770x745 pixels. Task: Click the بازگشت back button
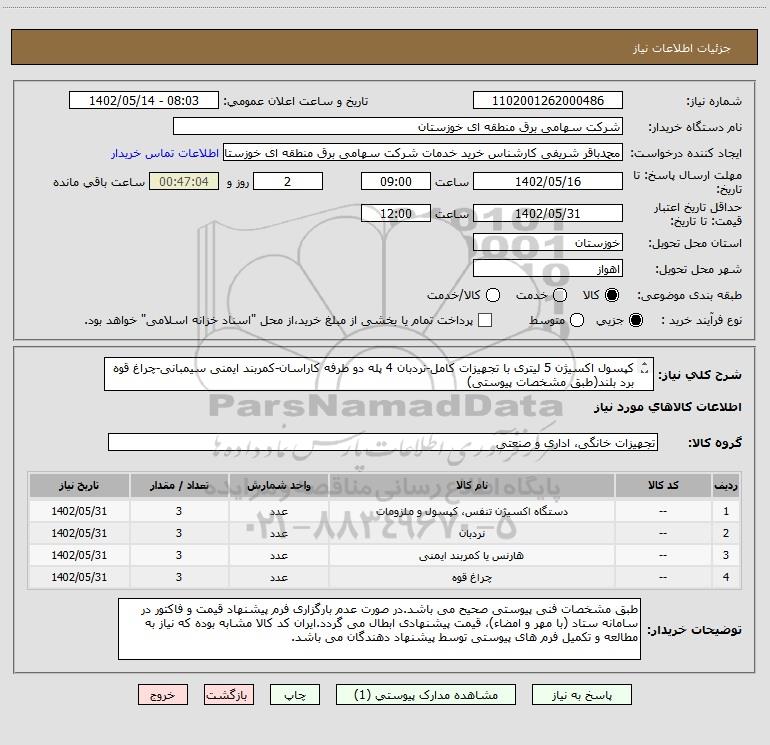(229, 694)
